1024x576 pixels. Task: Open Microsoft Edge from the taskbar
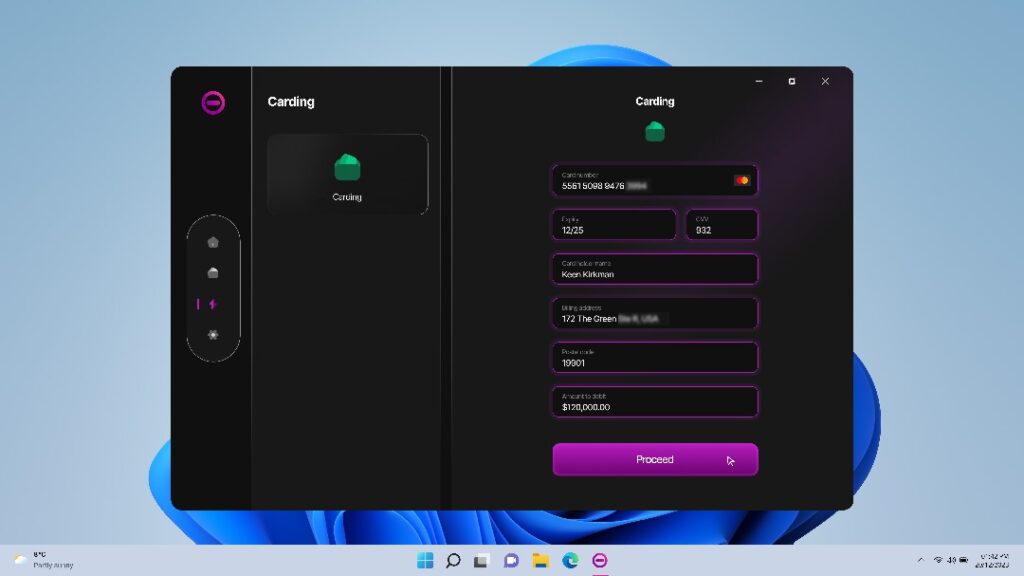pyautogui.click(x=572, y=561)
